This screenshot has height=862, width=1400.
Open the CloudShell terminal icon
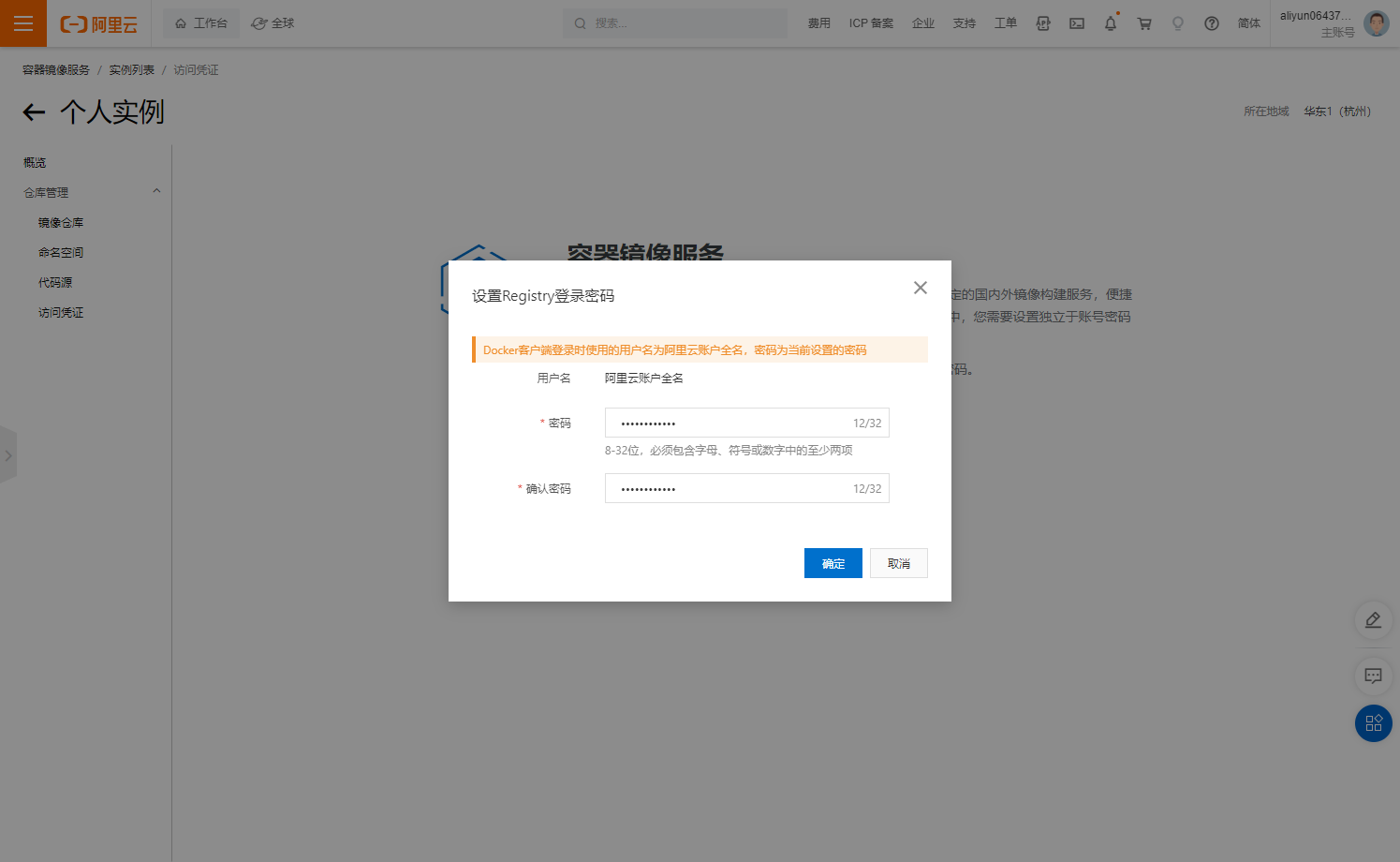(x=1076, y=22)
